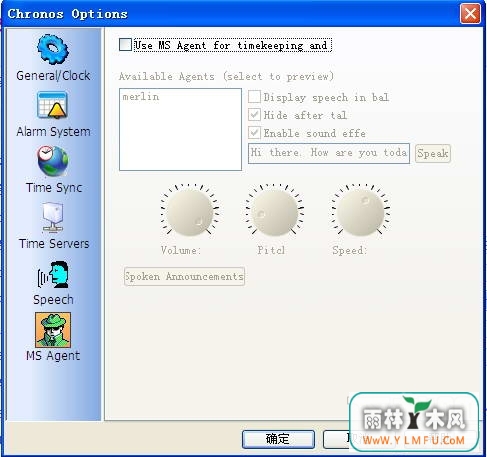Image resolution: width=487 pixels, height=457 pixels.
Task: Select merlin in Available Agents list
Action: coord(141,97)
